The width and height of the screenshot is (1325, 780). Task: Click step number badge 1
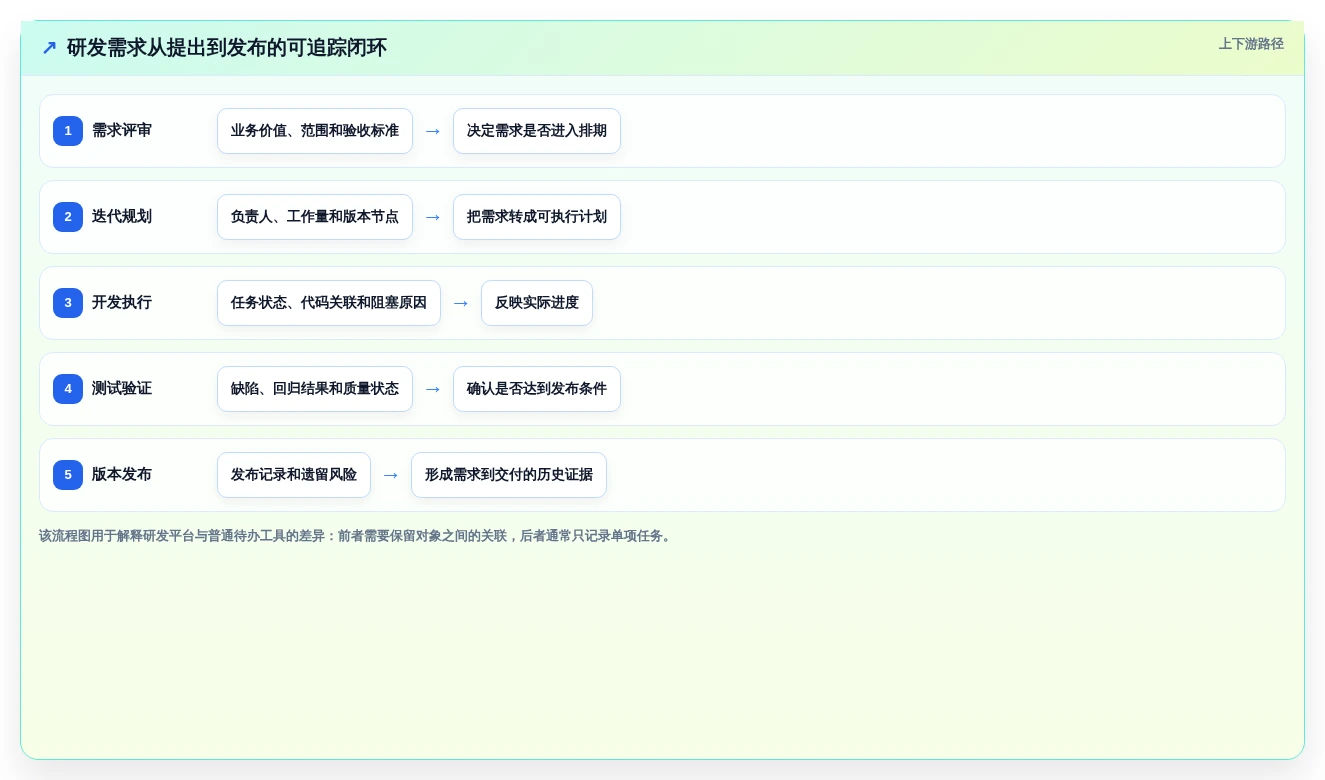[68, 131]
